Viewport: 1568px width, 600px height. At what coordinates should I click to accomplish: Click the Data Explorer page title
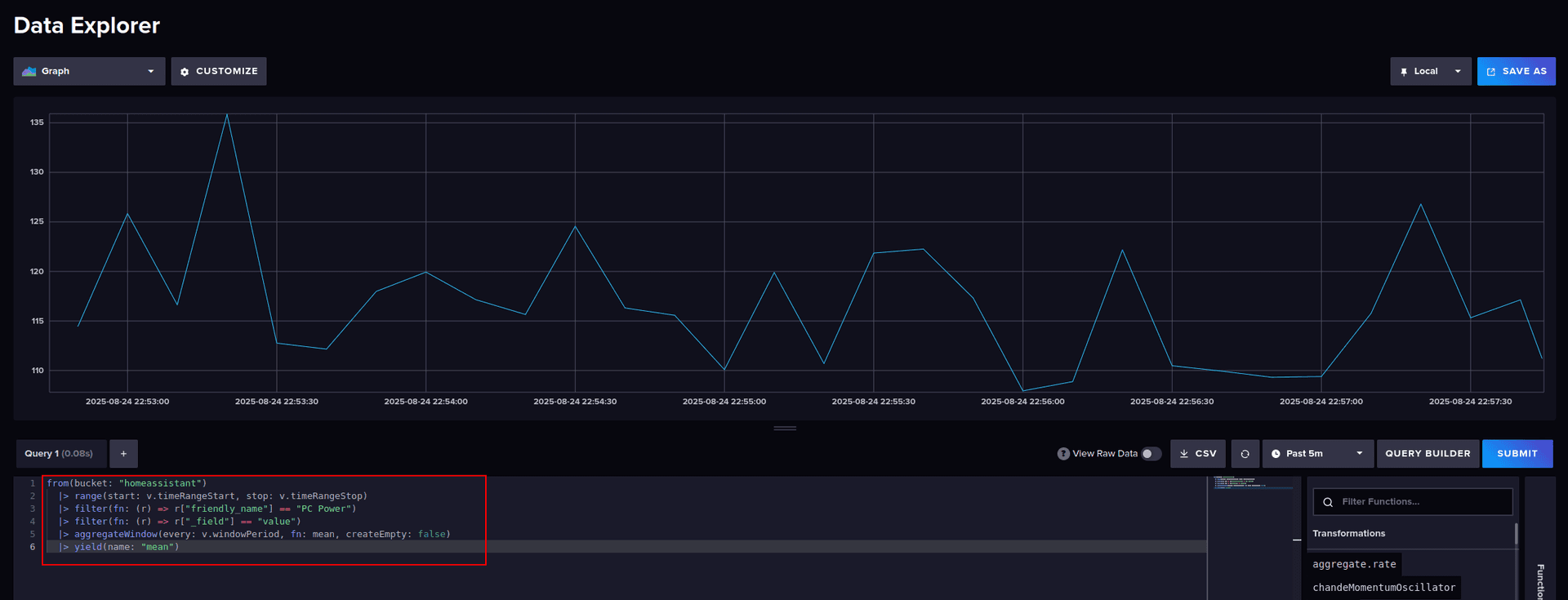(87, 25)
